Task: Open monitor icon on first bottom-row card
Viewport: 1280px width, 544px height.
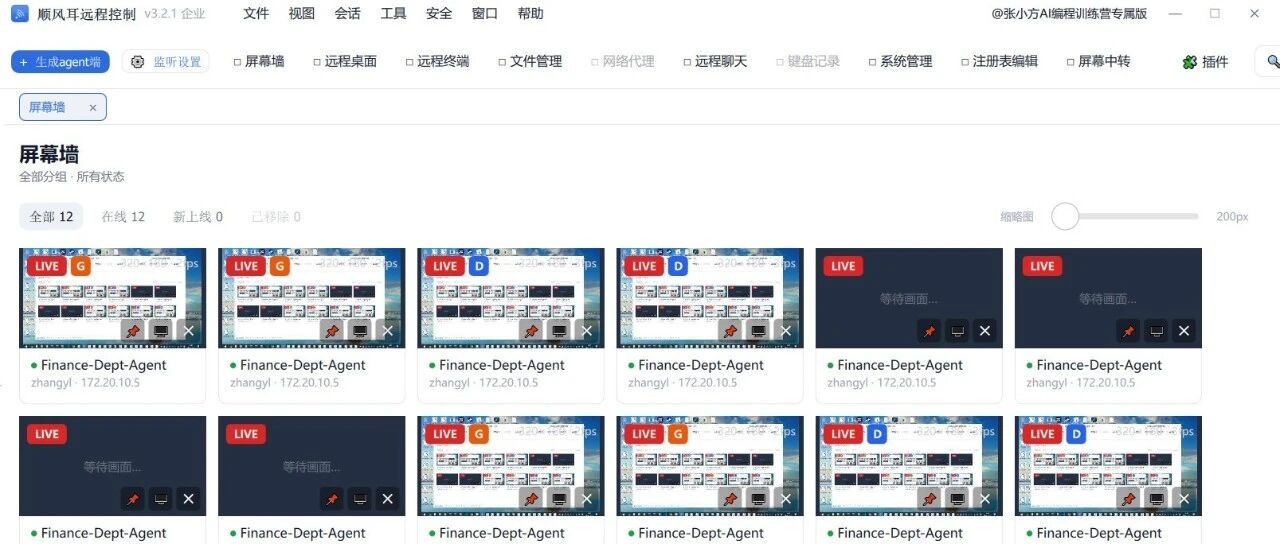Action: (160, 499)
